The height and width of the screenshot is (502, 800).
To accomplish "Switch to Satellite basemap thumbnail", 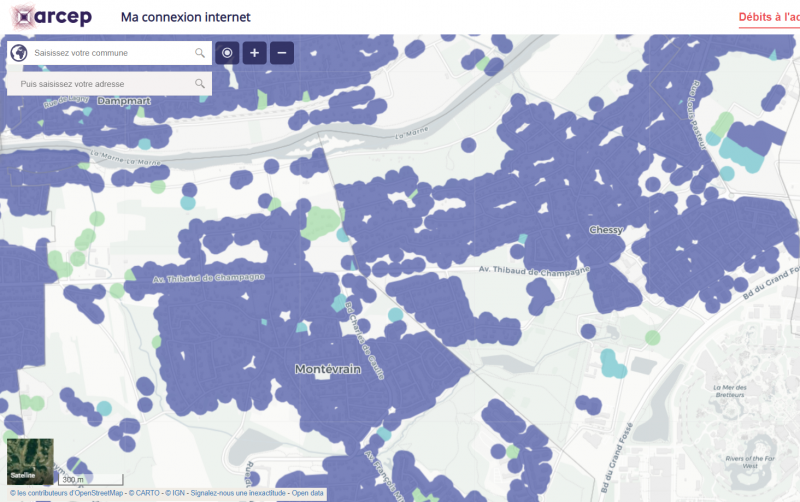I will click(x=30, y=461).
